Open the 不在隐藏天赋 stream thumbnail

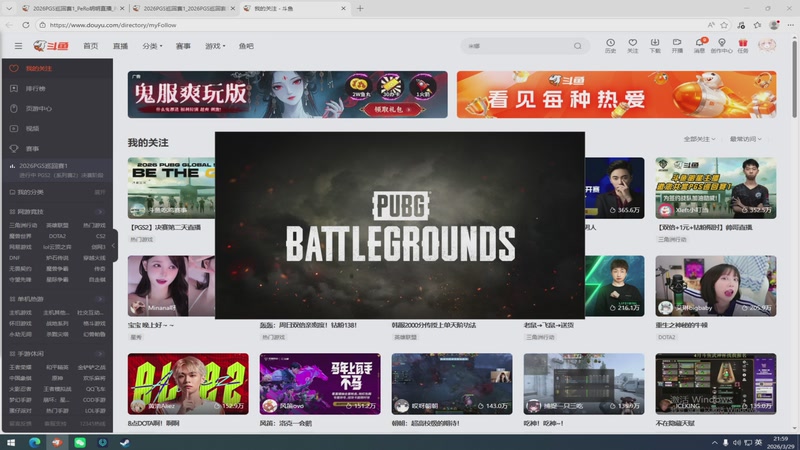pos(716,384)
